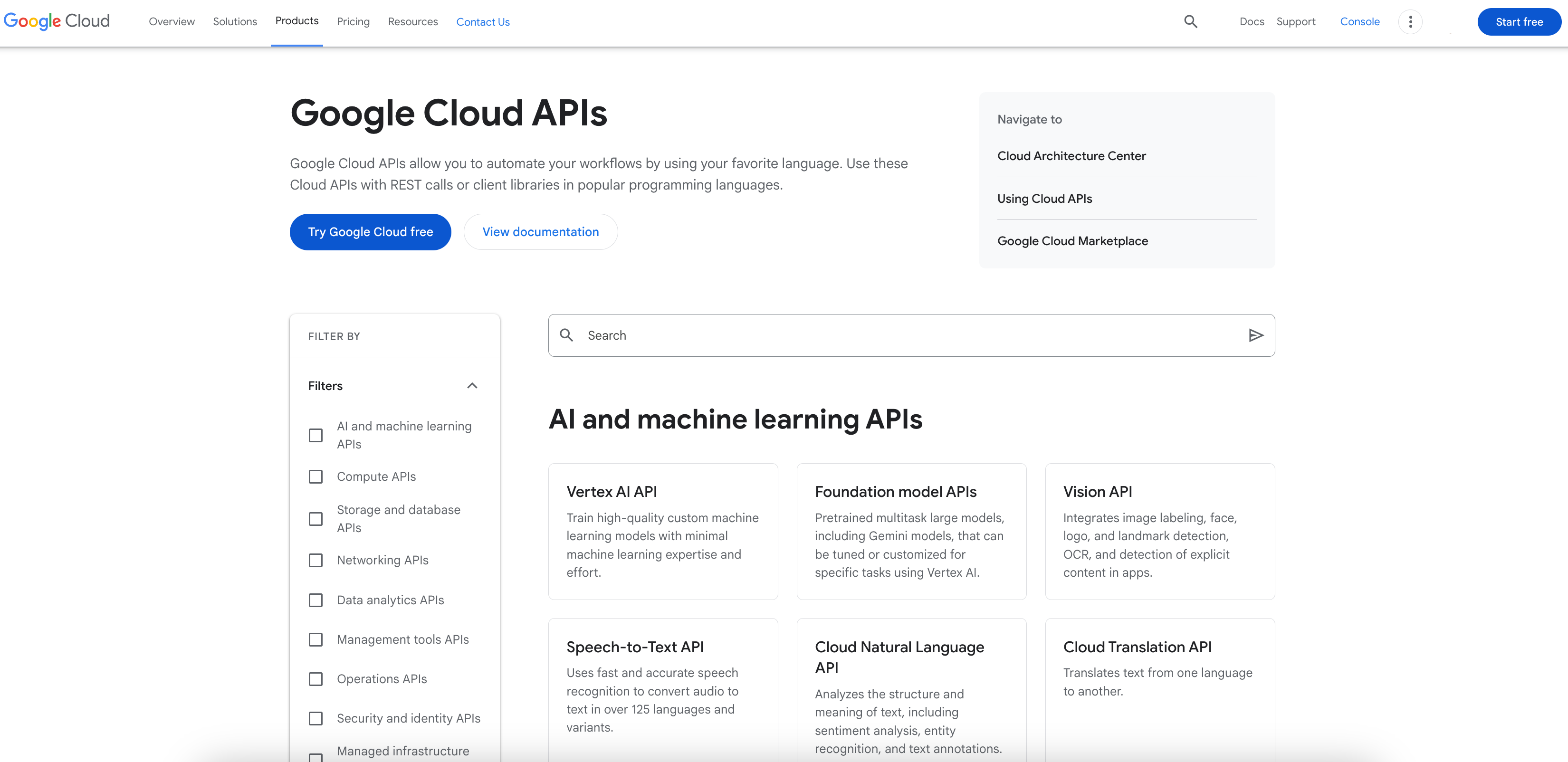Check Security and identity APIs filter

point(316,718)
